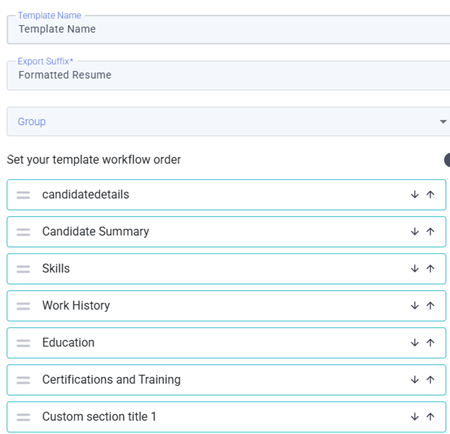Click the Education drag handle icon
The image size is (450, 434).
coord(23,343)
